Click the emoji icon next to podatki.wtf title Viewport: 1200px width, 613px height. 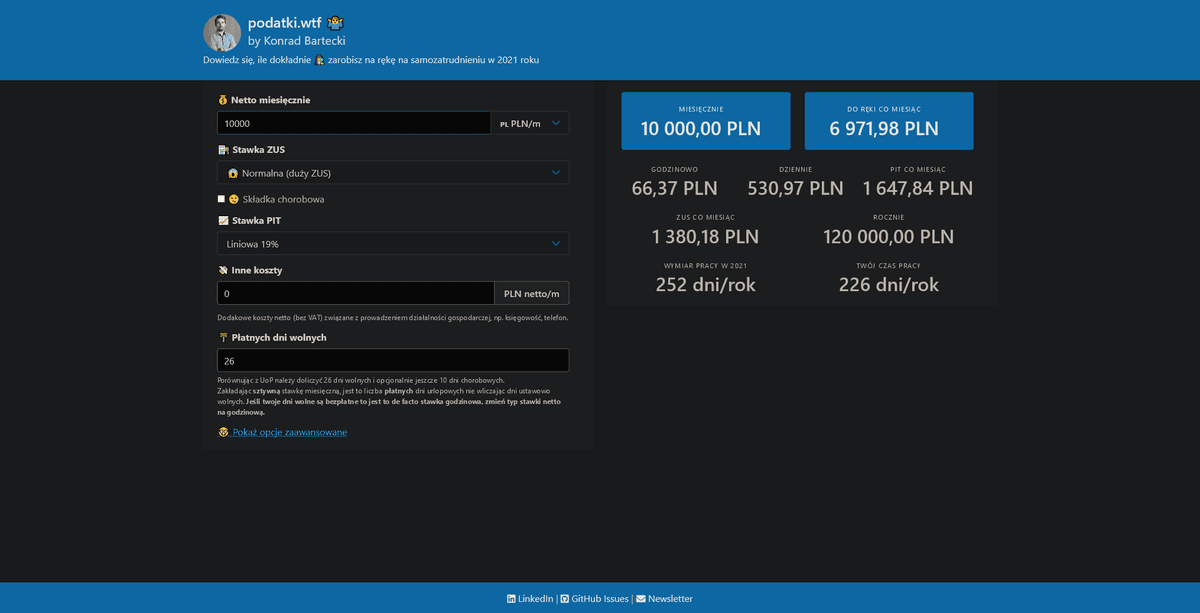tap(336, 23)
